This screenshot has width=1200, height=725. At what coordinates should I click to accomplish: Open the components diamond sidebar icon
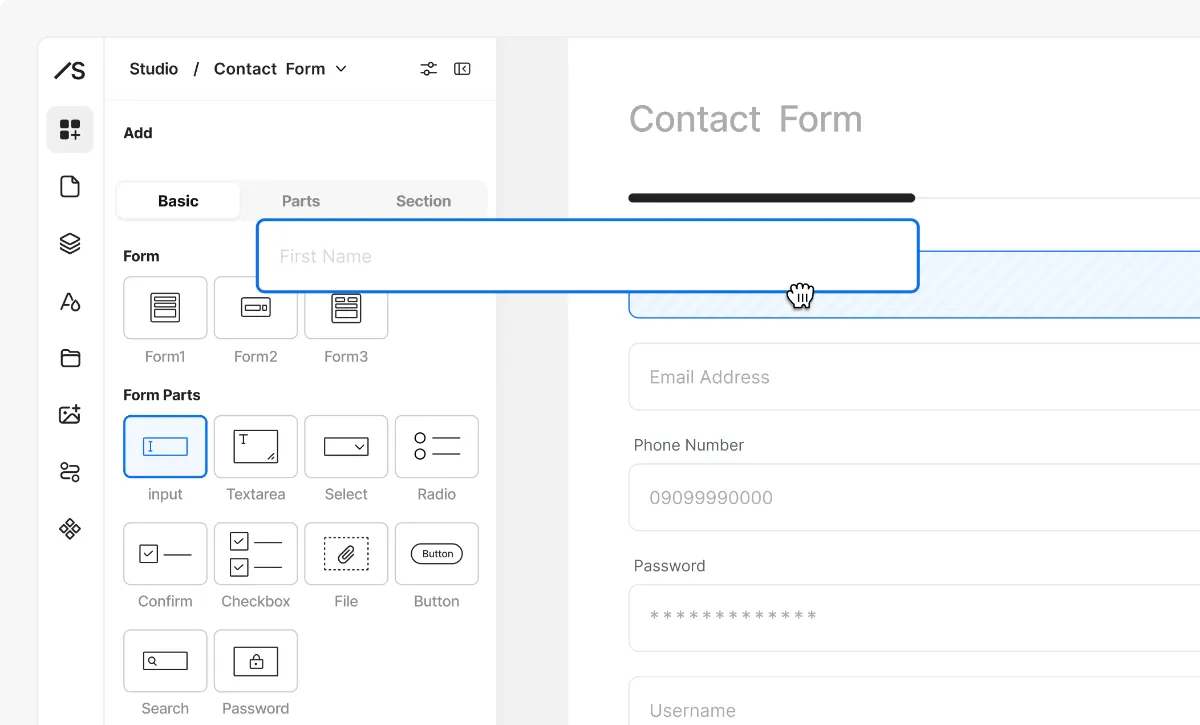coord(70,529)
